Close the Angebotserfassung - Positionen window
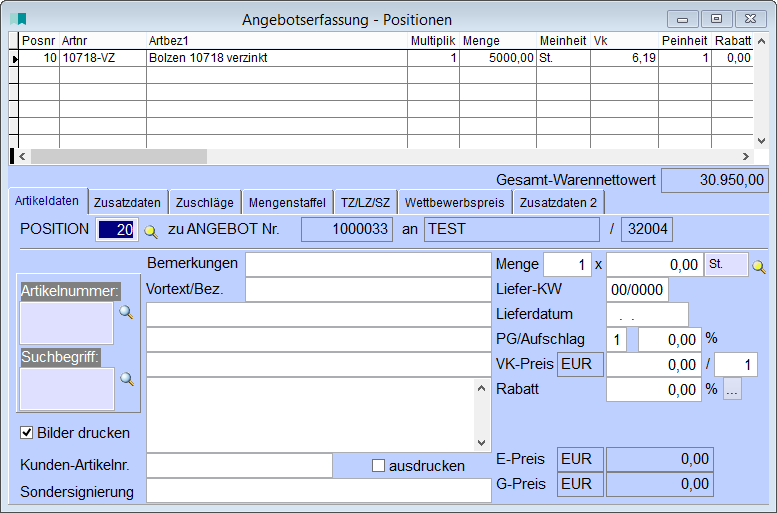This screenshot has width=777, height=513. (750, 19)
